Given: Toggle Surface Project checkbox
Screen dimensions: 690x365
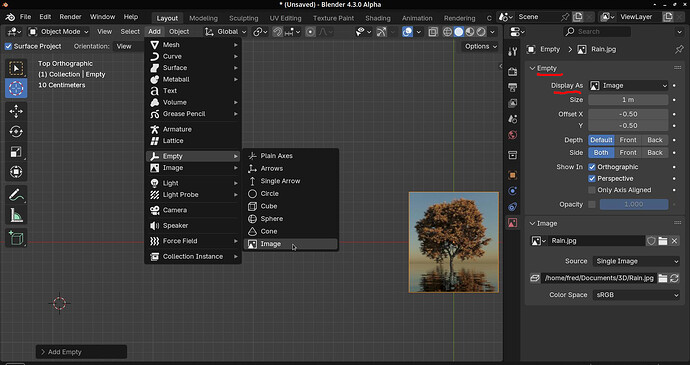Looking at the screenshot, I should point(8,46).
